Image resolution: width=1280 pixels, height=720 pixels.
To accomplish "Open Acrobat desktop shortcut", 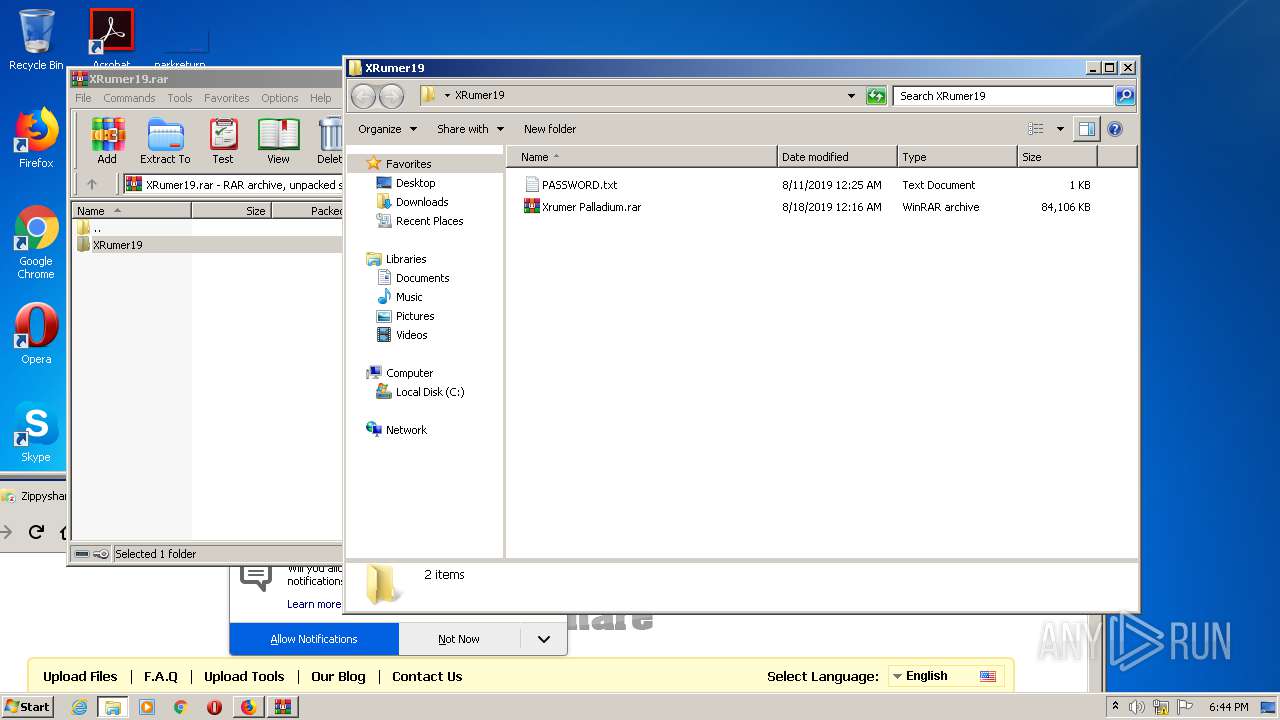I will [112, 38].
